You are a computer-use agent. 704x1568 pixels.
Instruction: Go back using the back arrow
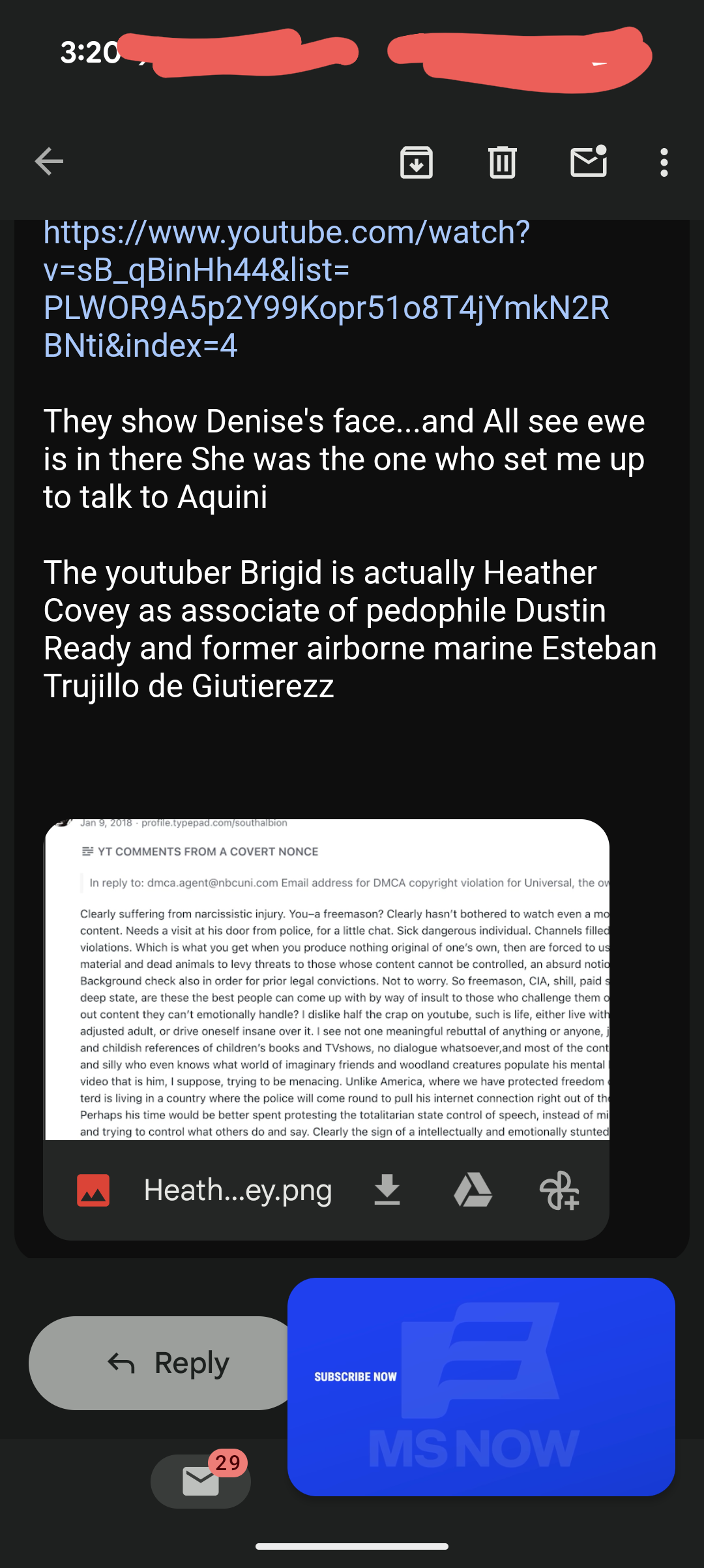50,162
